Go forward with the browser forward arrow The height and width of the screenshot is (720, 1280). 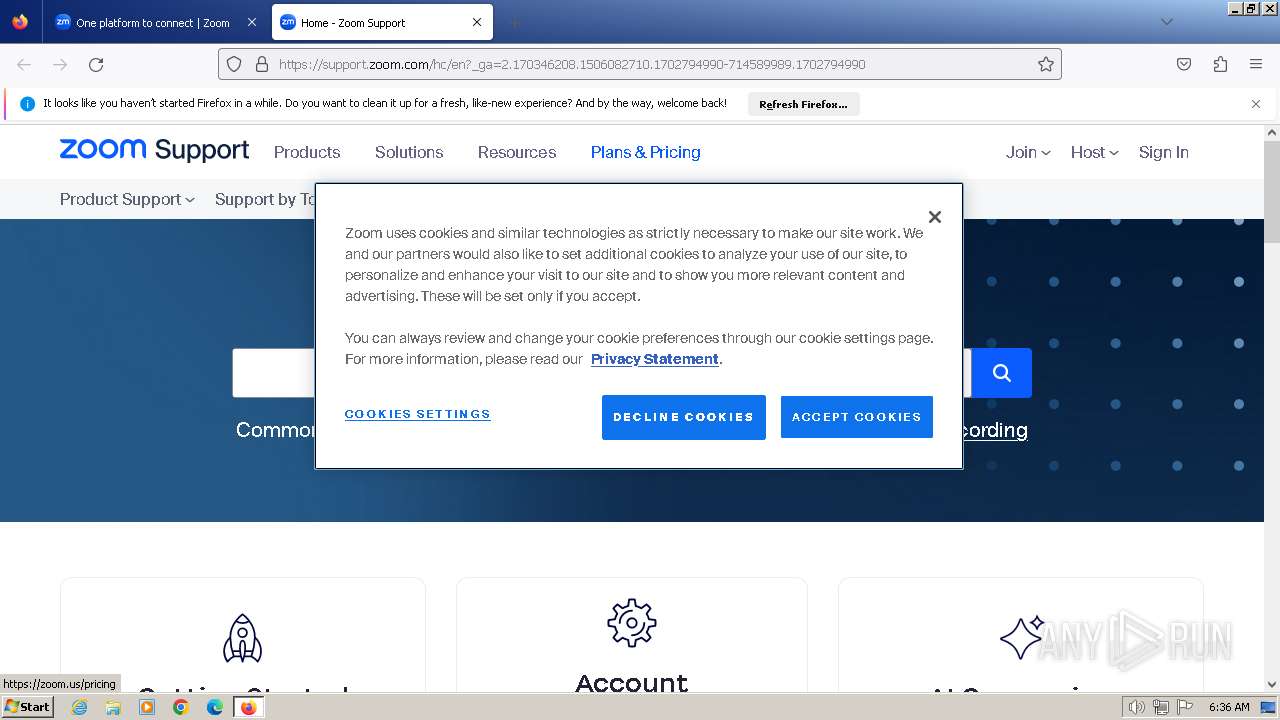pos(60,64)
